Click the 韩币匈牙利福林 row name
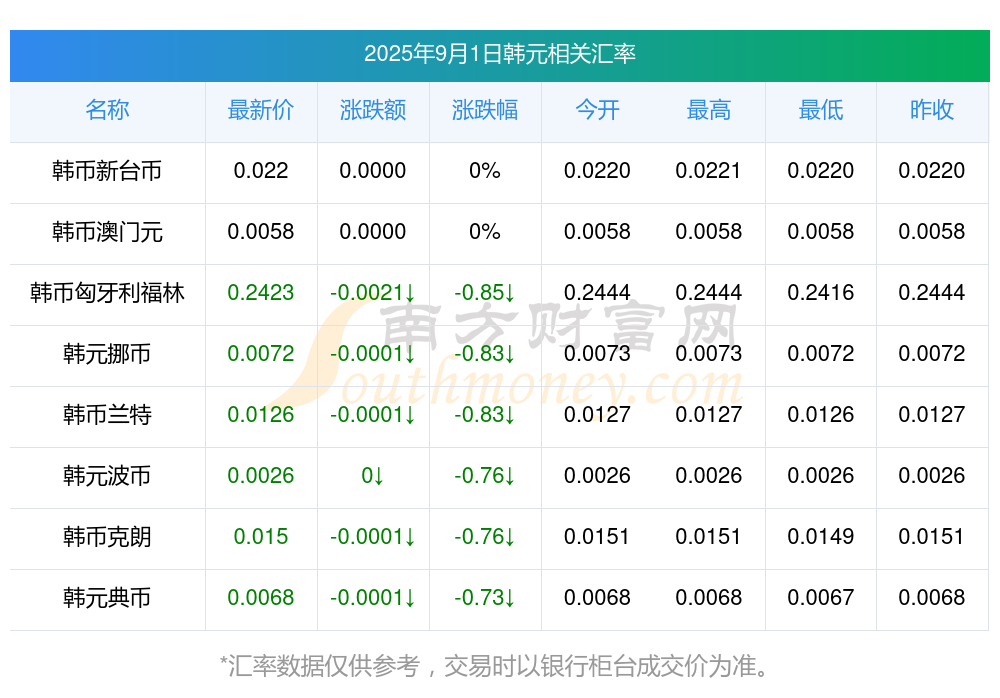Viewport: 1000px width, 698px height. click(107, 293)
